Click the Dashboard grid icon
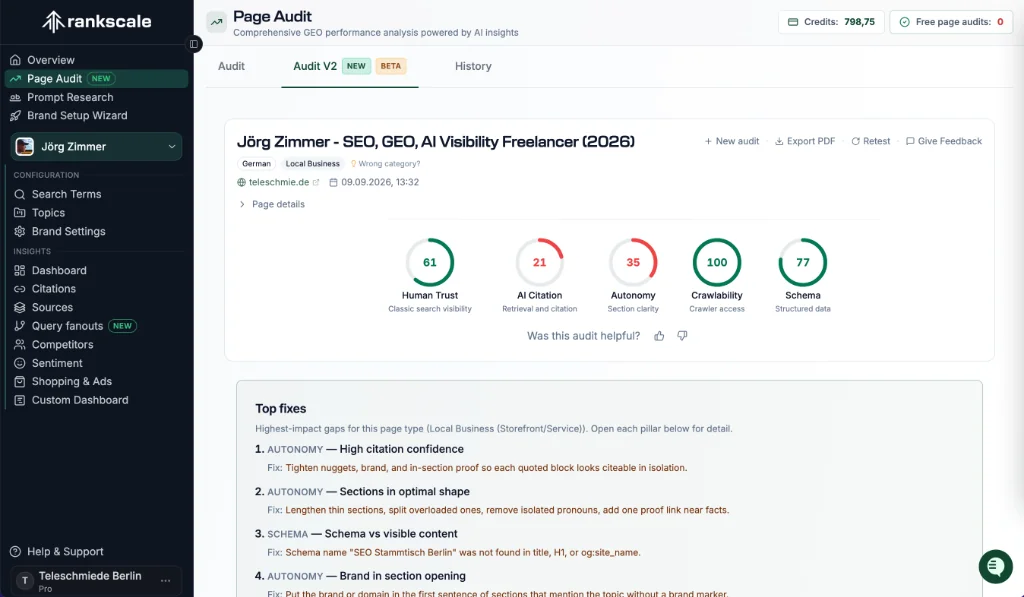This screenshot has width=1024, height=597. [20, 270]
